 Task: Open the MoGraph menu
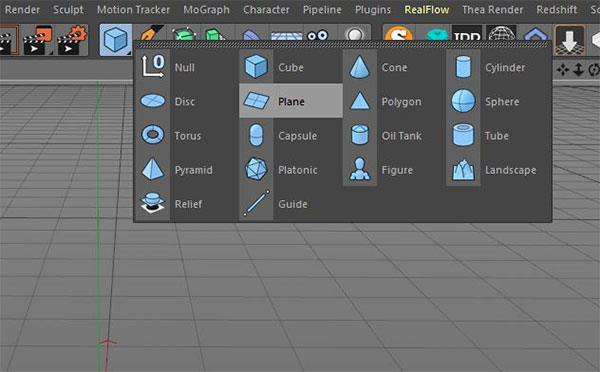[x=206, y=10]
